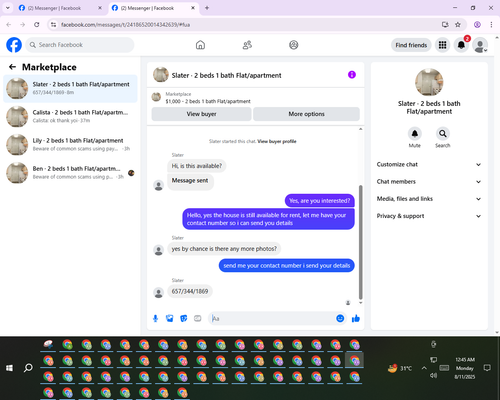
Task: Click message 'send me your contact number'
Action: 287,266
